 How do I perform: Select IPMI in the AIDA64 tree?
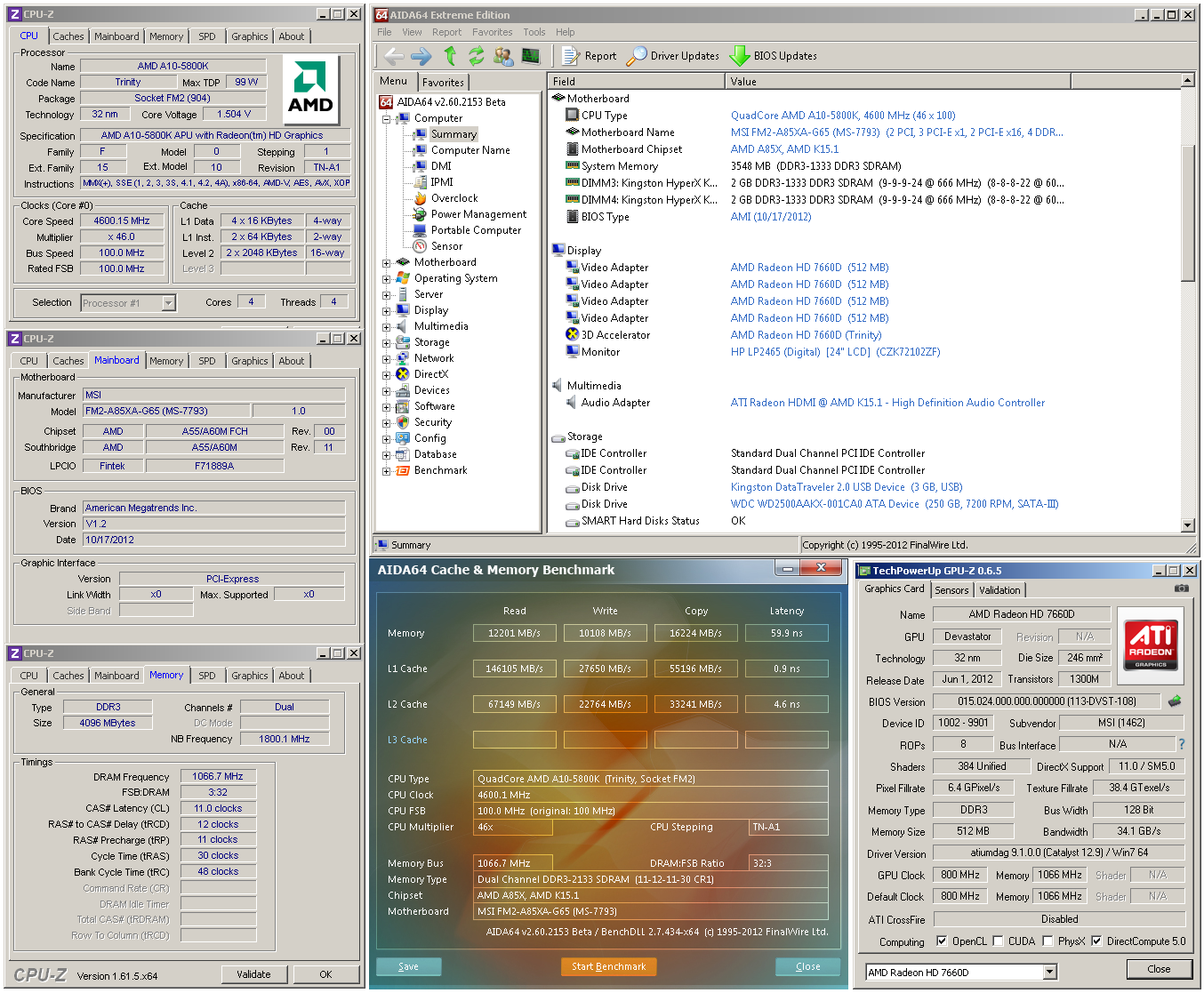point(442,182)
